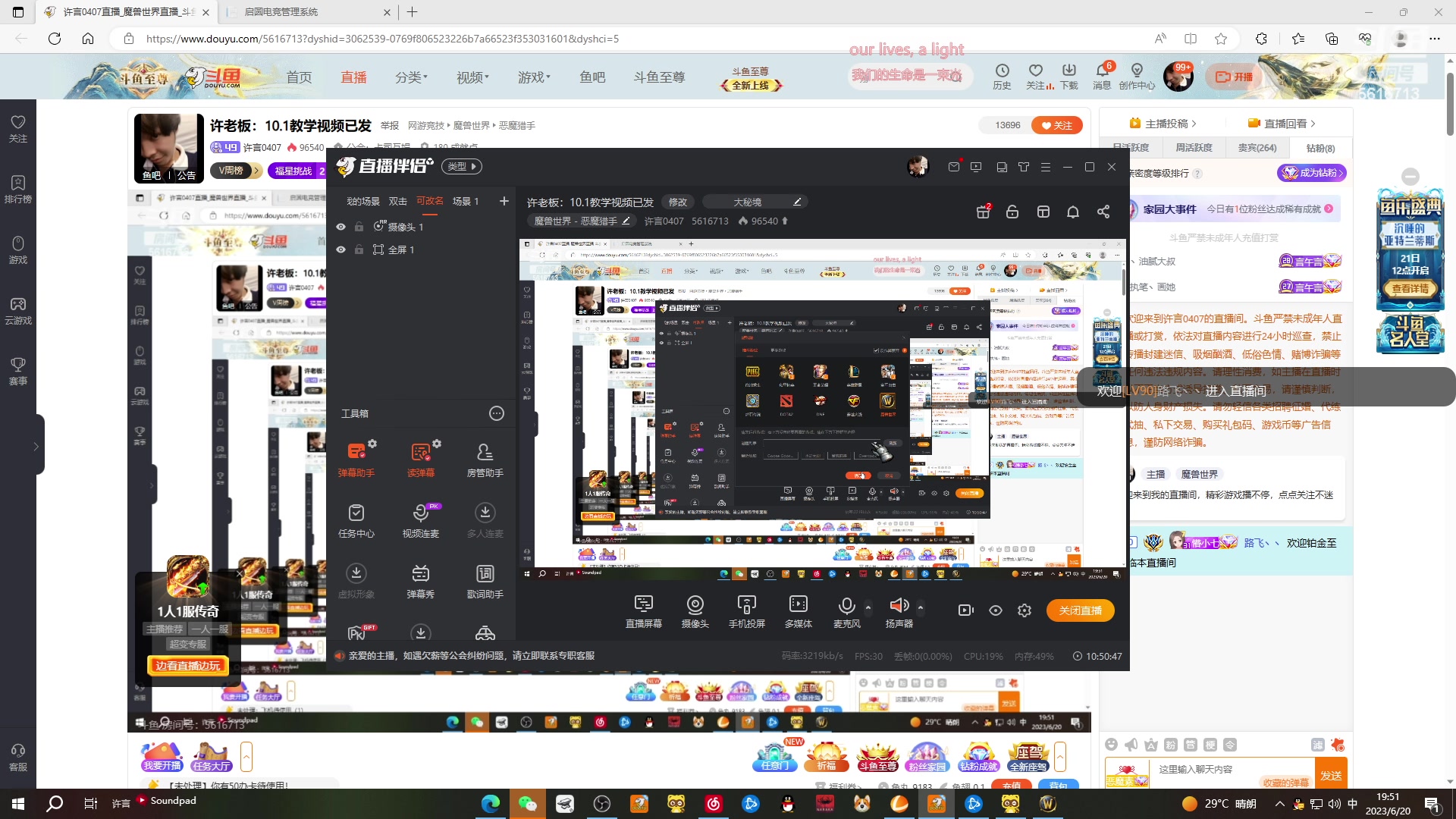This screenshot has width=1456, height=819.
Task: Open the 周活跃度 ranking tab
Action: click(x=1194, y=148)
